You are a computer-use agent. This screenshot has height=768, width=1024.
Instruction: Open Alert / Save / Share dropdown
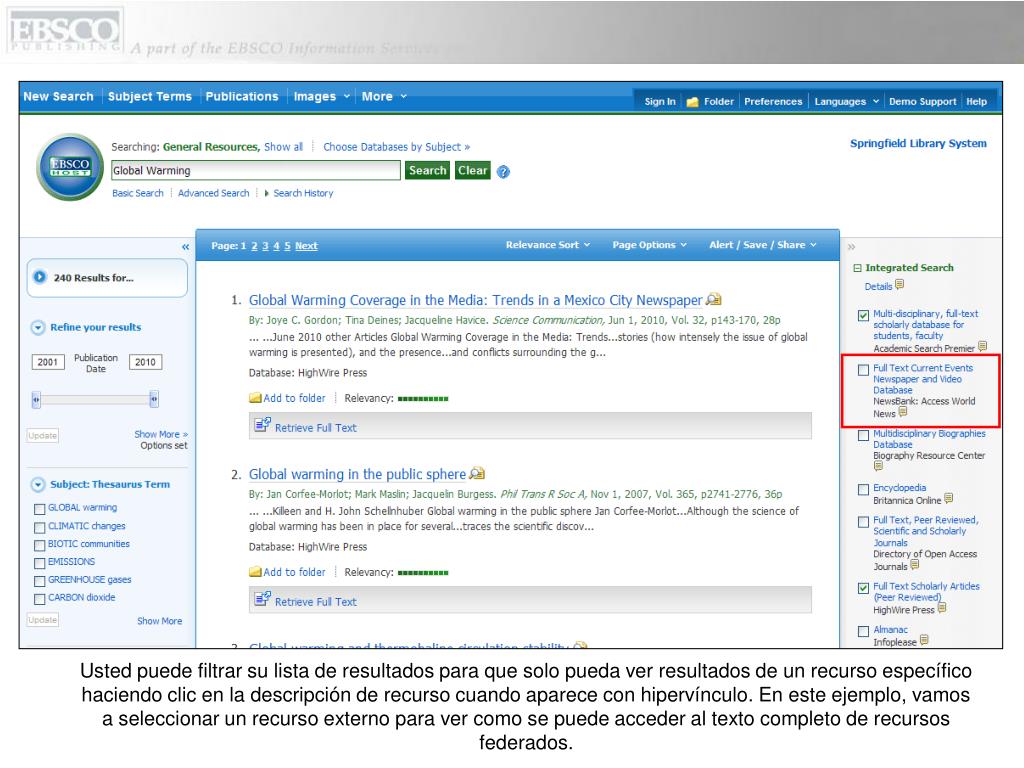[x=763, y=245]
